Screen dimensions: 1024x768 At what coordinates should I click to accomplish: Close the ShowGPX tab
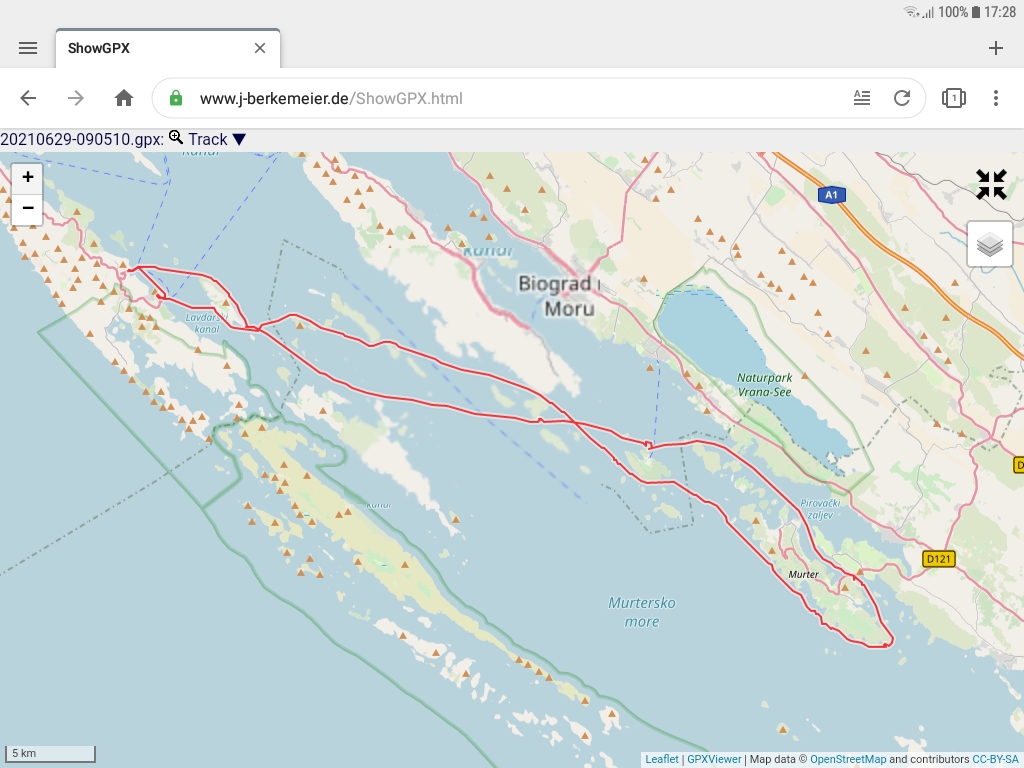260,48
